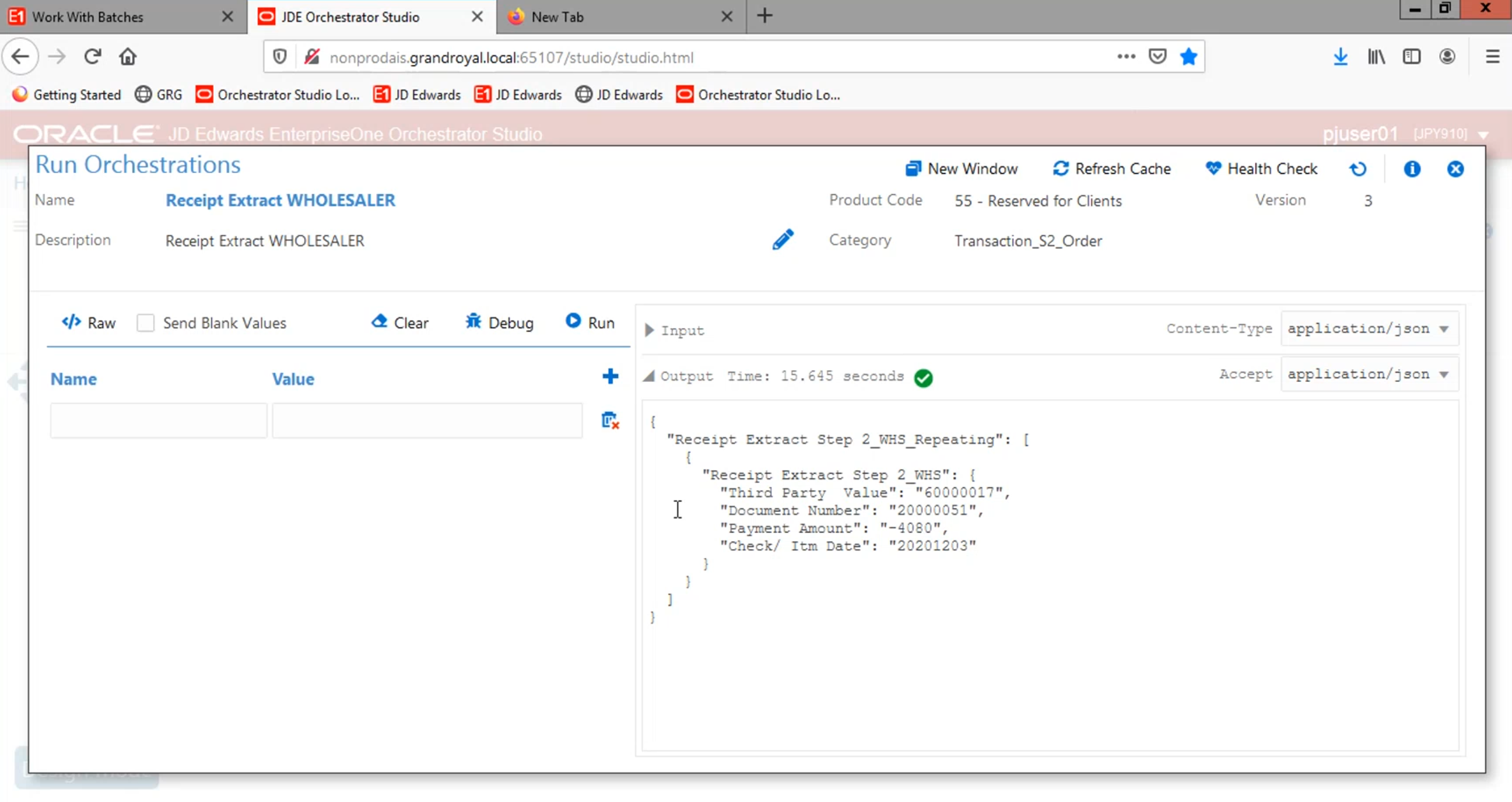The image size is (1512, 802).
Task: Open the info icon in header
Action: click(x=1412, y=169)
